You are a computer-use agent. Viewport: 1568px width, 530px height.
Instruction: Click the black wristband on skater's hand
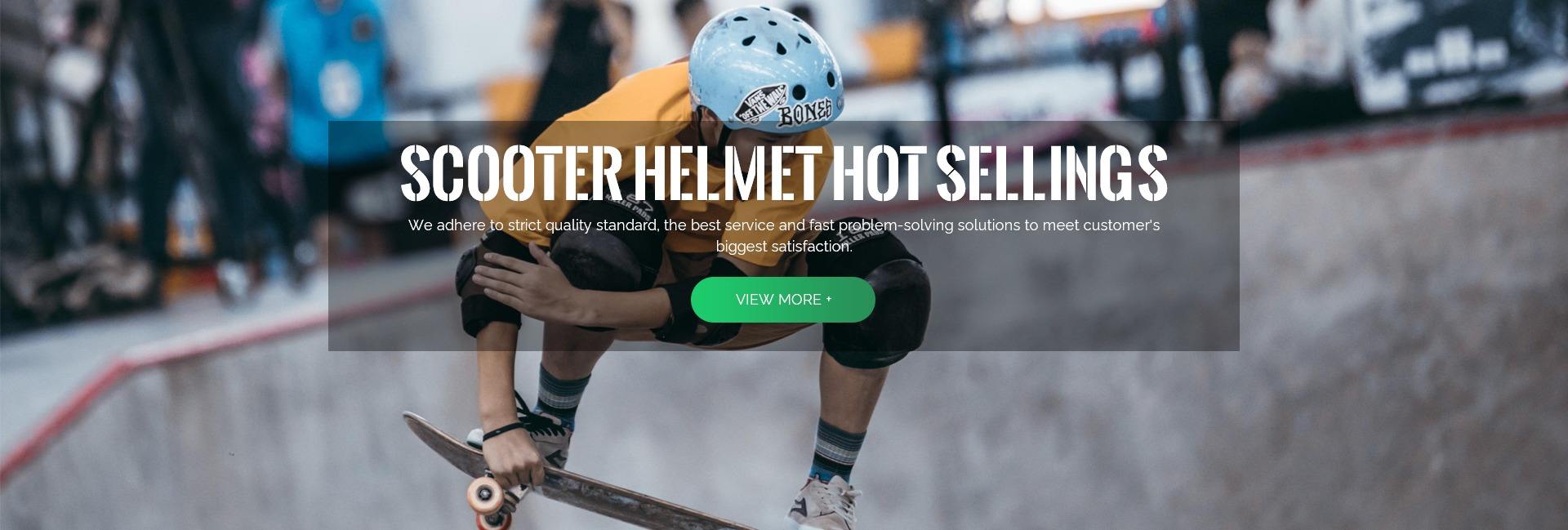tap(501, 430)
